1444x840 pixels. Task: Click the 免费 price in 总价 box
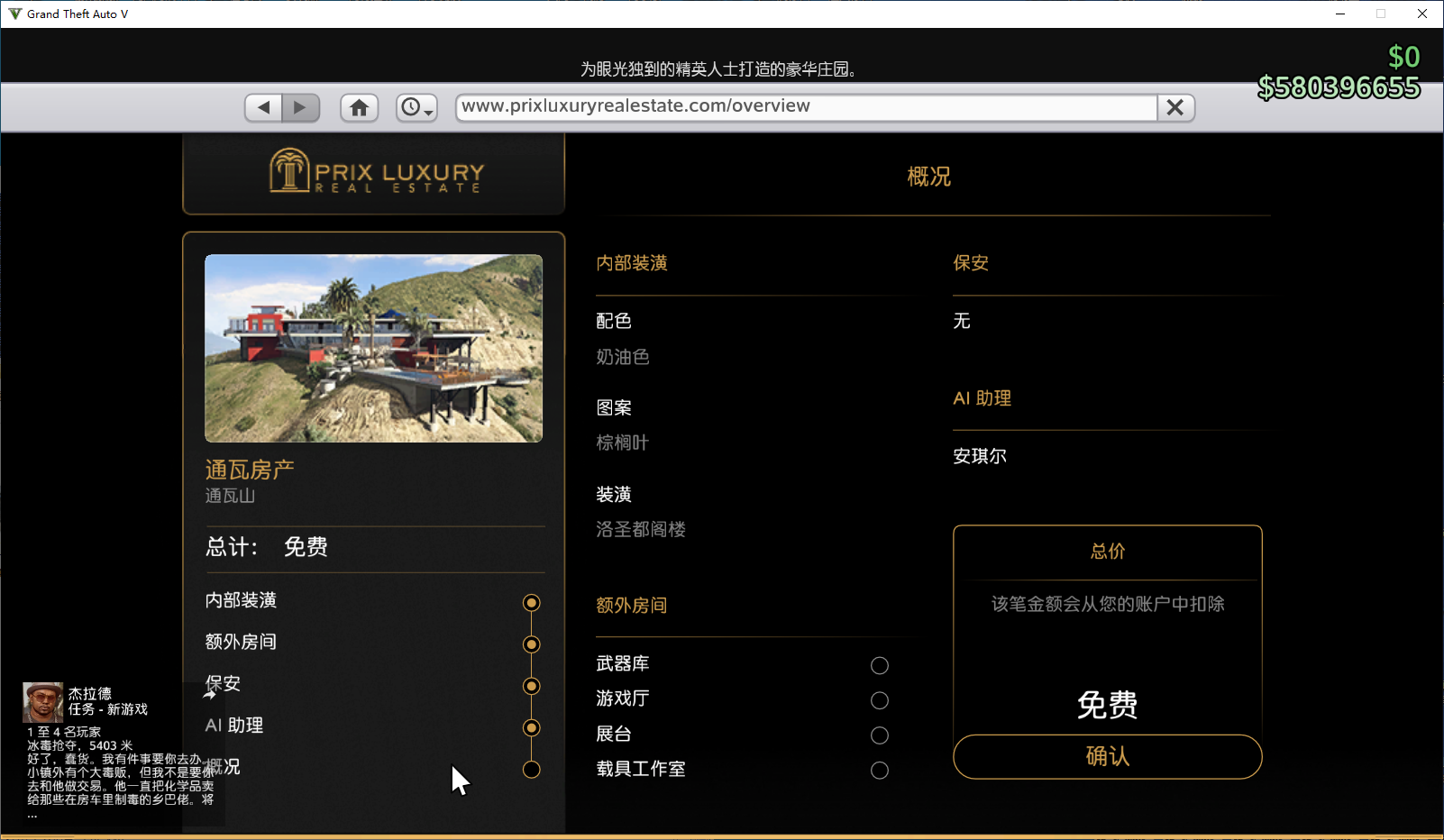pos(1108,704)
